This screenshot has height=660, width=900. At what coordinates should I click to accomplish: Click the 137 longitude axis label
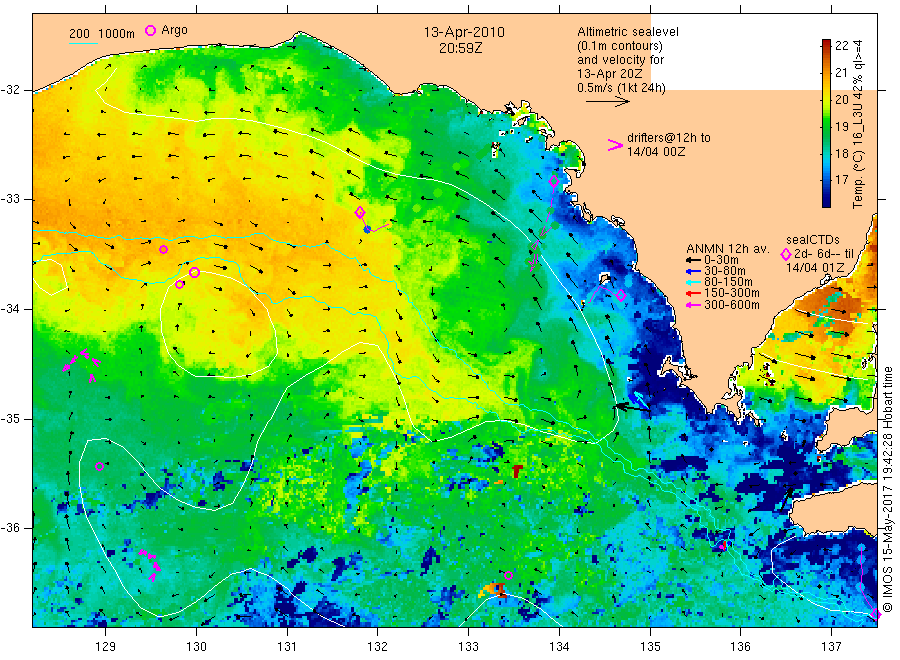(x=831, y=647)
